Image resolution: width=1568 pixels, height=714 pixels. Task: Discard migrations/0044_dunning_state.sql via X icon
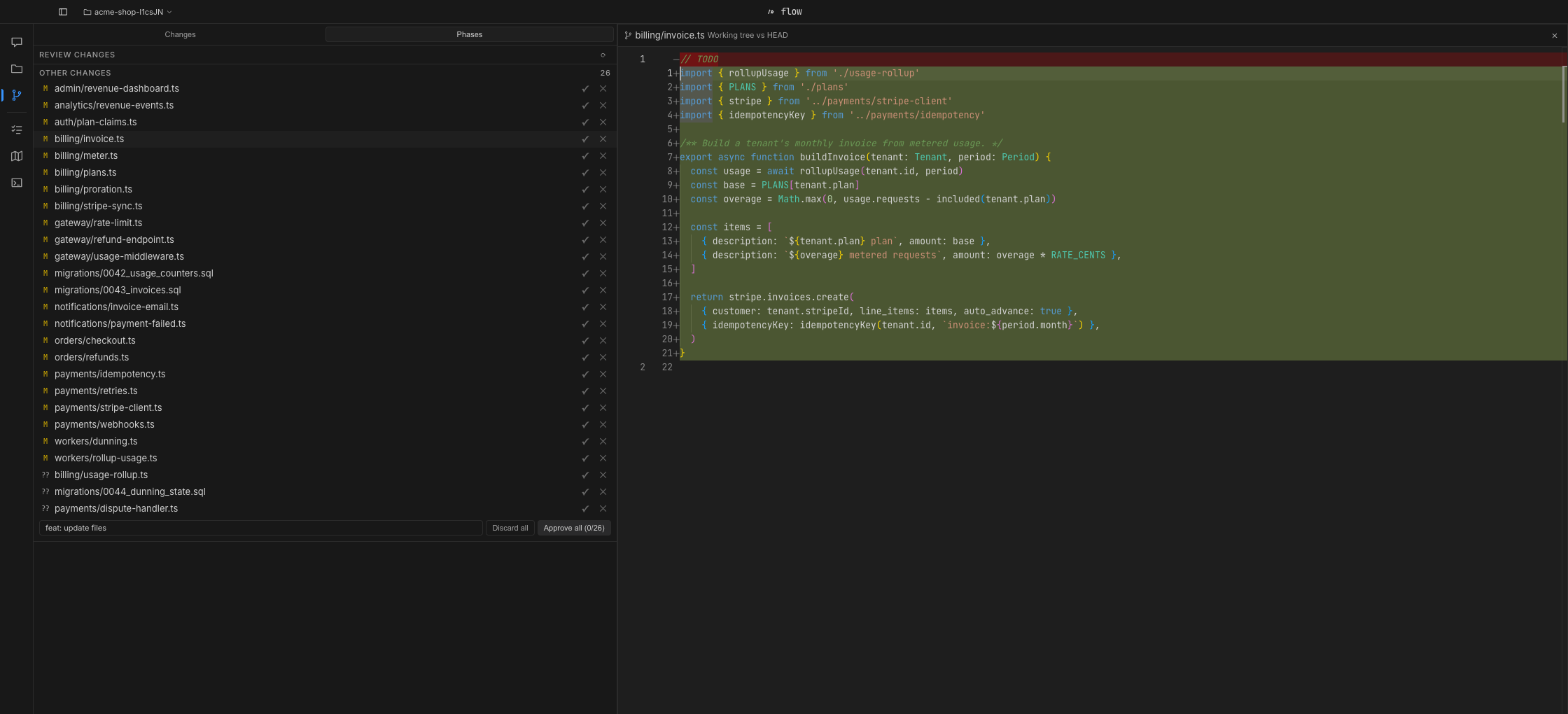pos(603,491)
